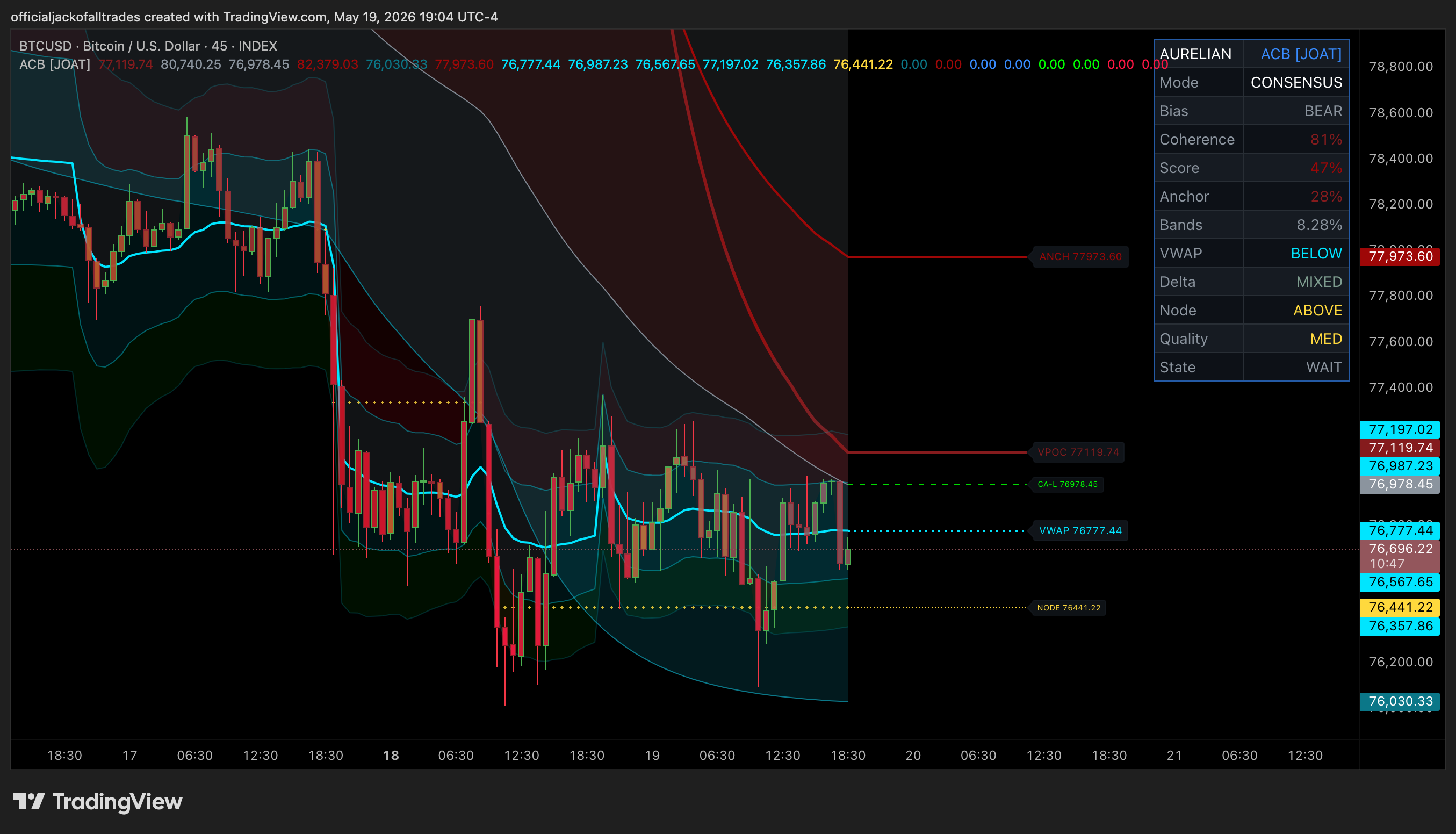Click the red 77,973.60 tag on the price axis
The height and width of the screenshot is (834, 1456).
(x=1400, y=256)
